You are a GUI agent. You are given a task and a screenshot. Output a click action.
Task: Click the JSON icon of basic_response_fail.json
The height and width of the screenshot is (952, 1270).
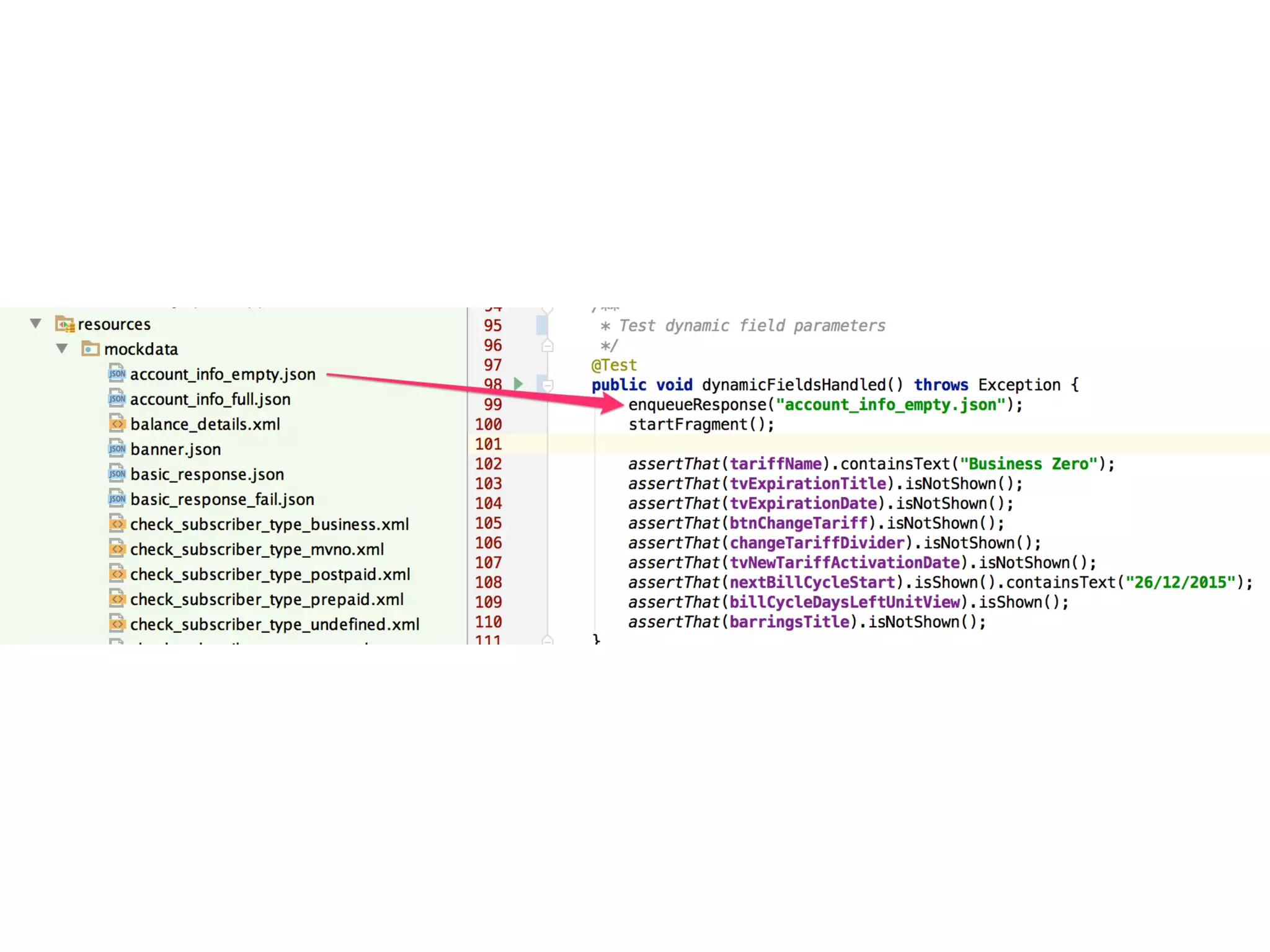click(x=117, y=499)
